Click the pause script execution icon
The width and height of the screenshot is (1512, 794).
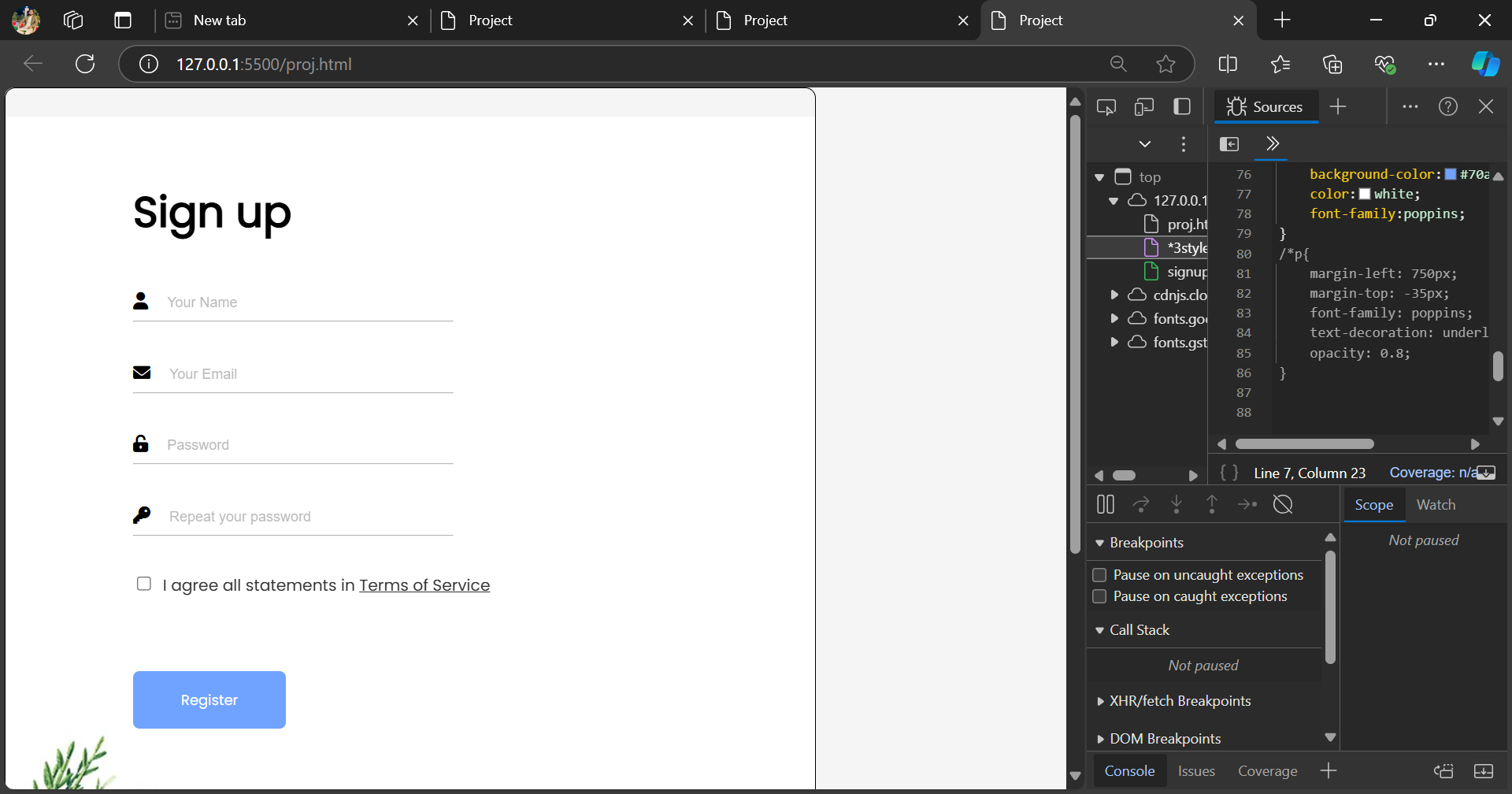point(1106,504)
